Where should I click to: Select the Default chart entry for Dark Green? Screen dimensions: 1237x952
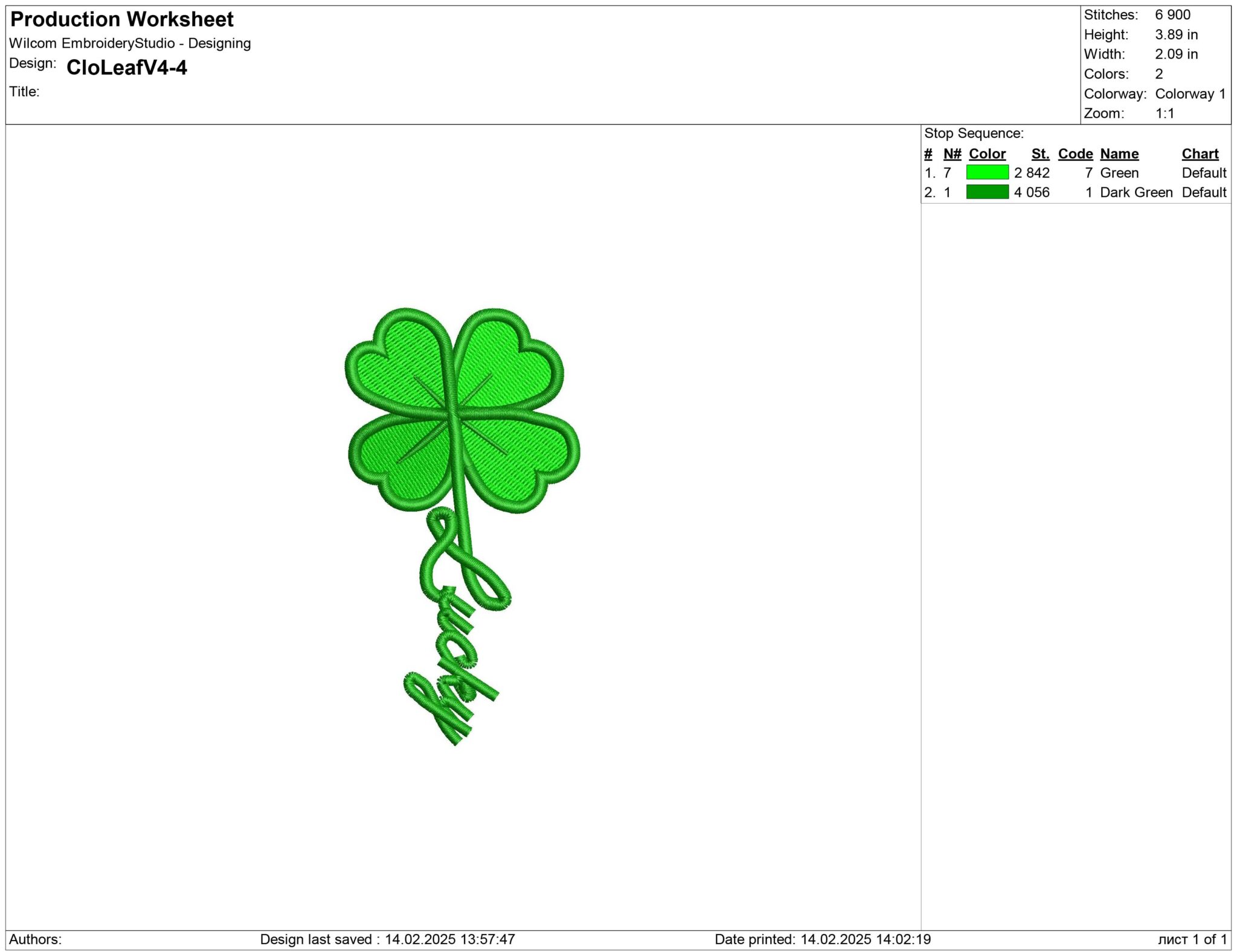pyautogui.click(x=1204, y=192)
